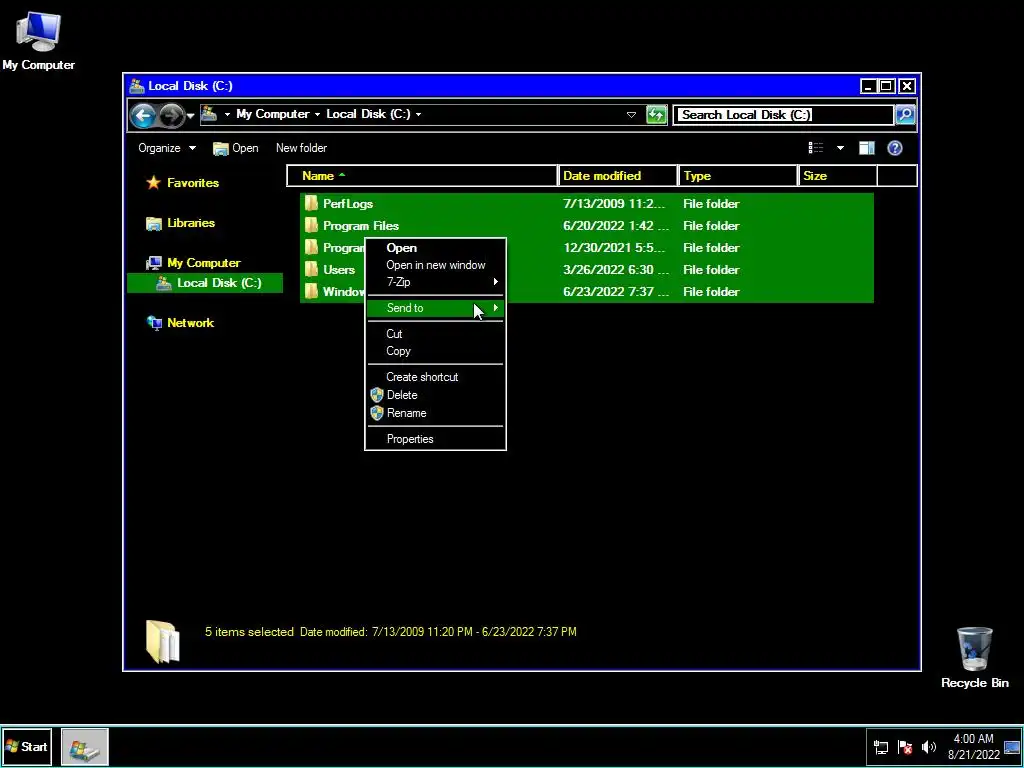Click the address bar drive icon
This screenshot has height=768, width=1024.
coord(209,114)
